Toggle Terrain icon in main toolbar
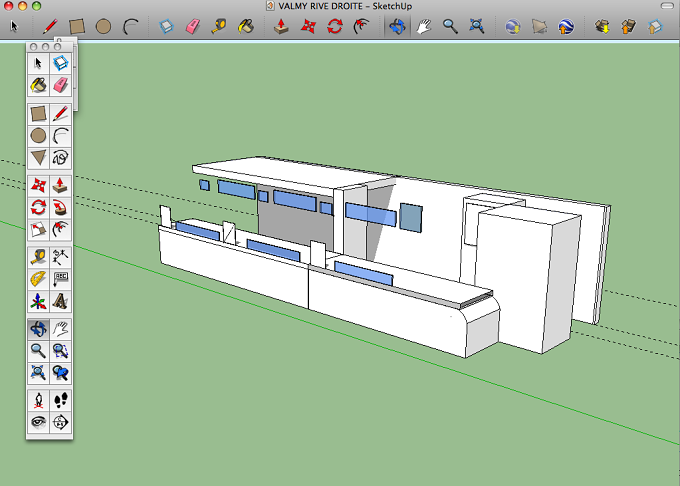This screenshot has height=486, width=680. [539, 26]
